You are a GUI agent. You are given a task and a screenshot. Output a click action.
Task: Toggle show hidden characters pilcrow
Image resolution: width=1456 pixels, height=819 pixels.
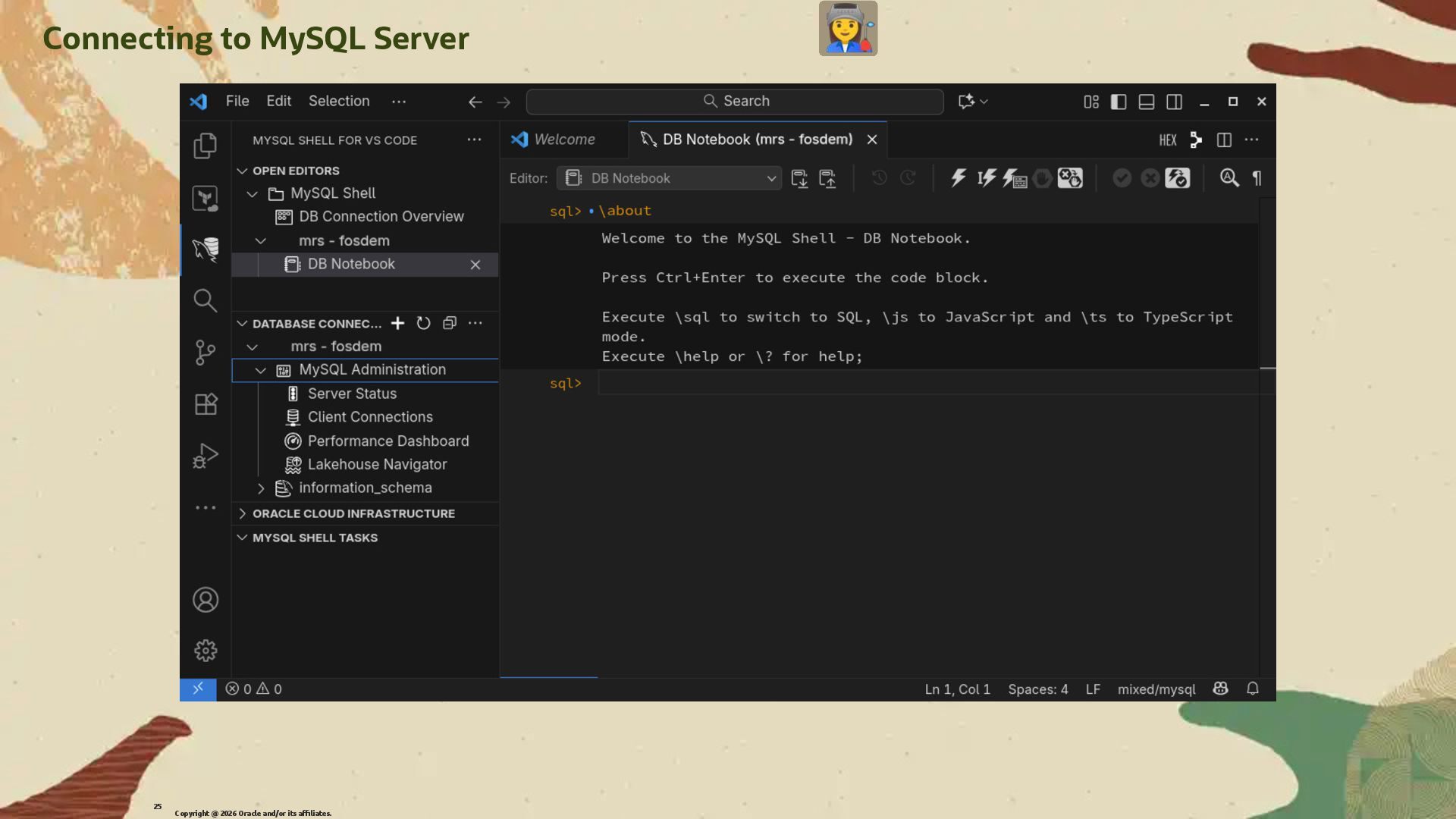pyautogui.click(x=1257, y=178)
